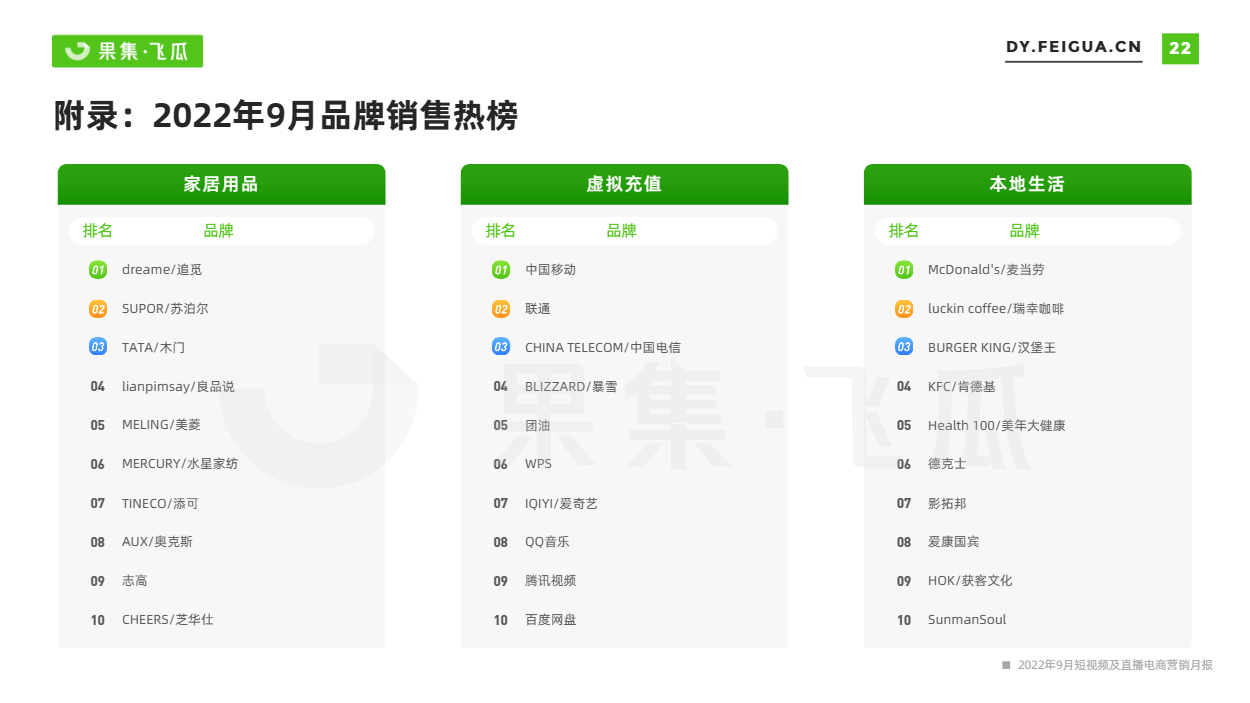Select 腾讯视频 brand text

(x=550, y=581)
